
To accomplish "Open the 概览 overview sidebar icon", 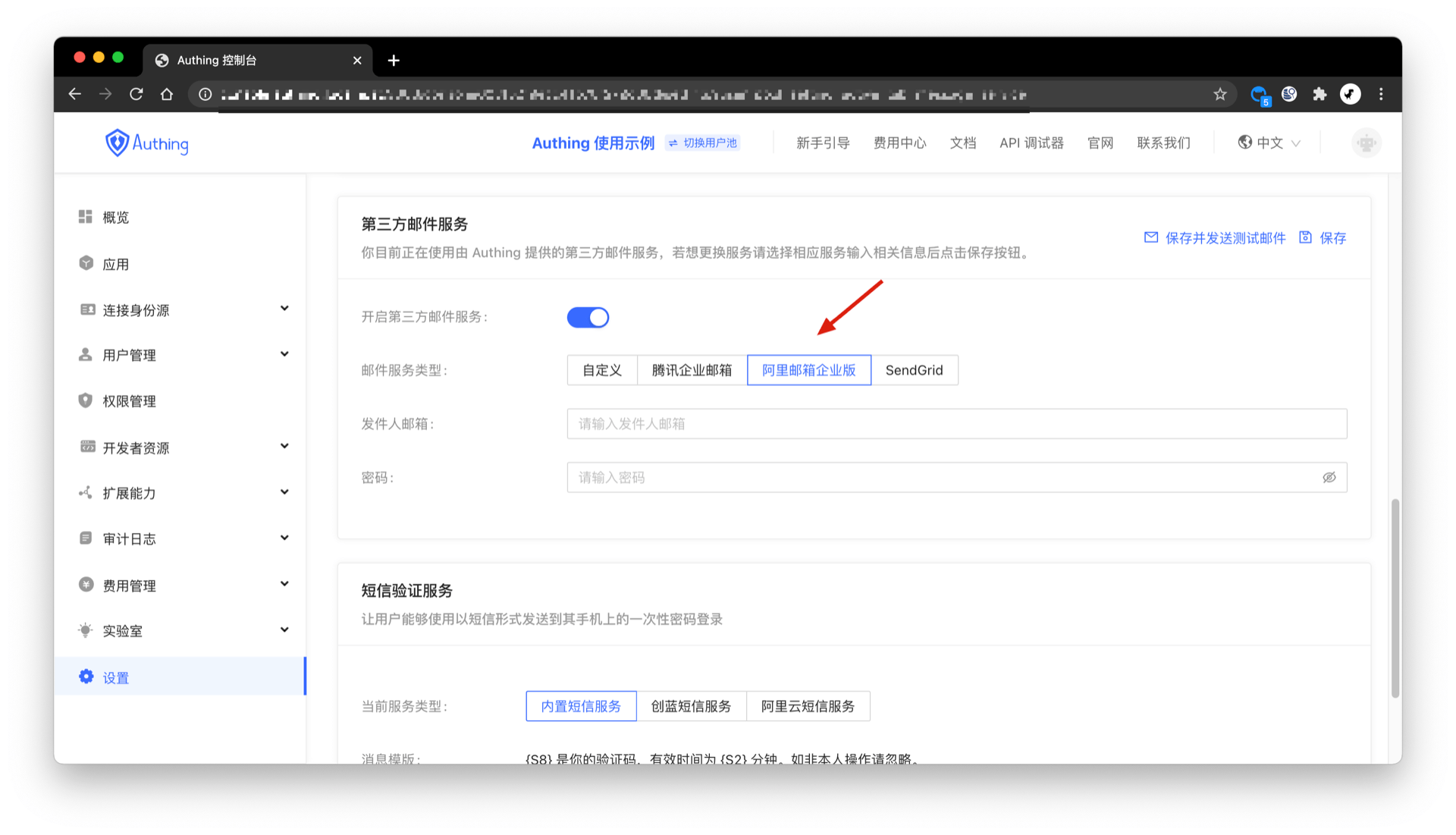I will (x=86, y=217).
